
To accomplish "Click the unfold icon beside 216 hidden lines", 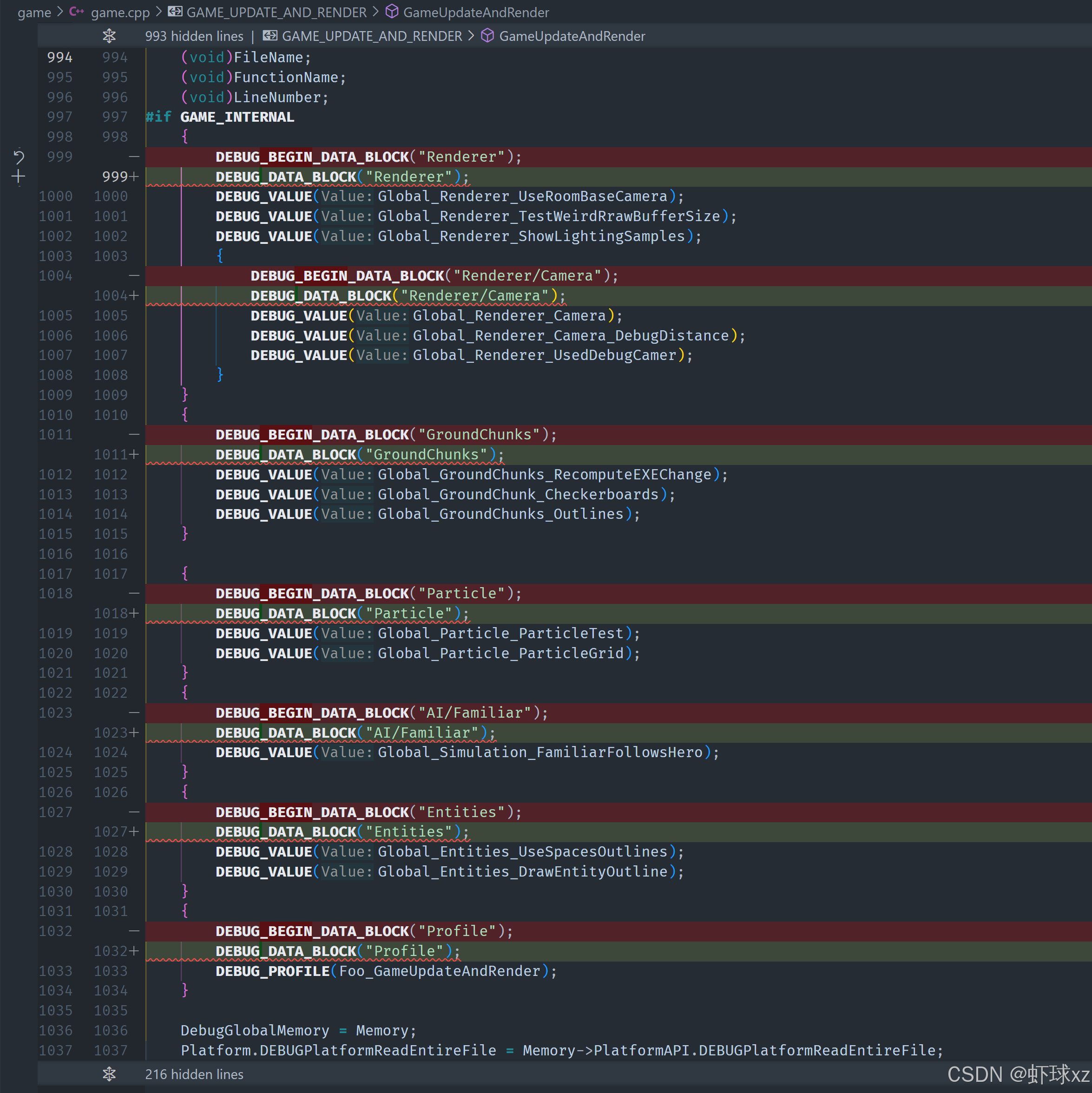I will click(109, 1074).
